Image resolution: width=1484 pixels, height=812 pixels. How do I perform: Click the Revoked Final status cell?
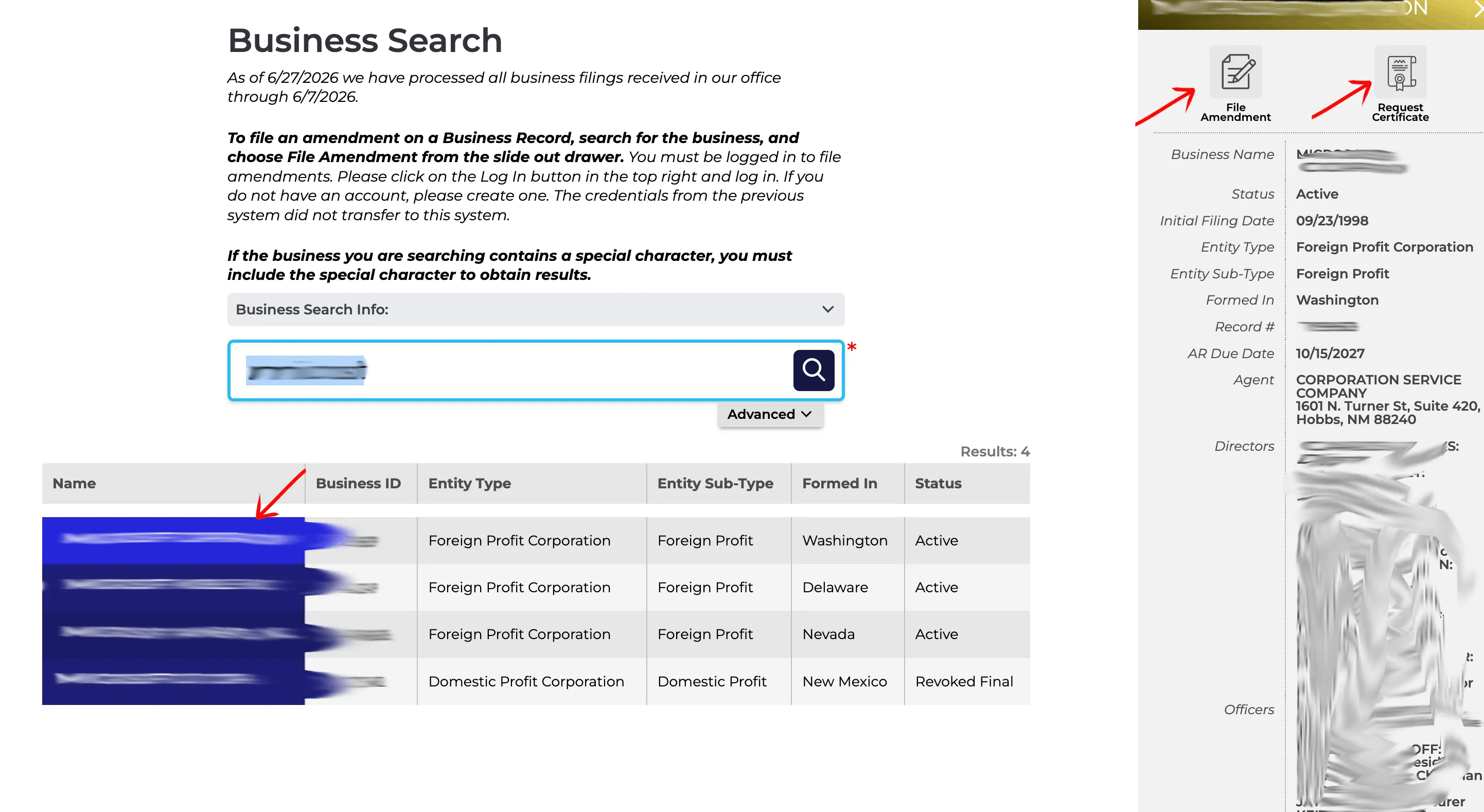tap(967, 682)
